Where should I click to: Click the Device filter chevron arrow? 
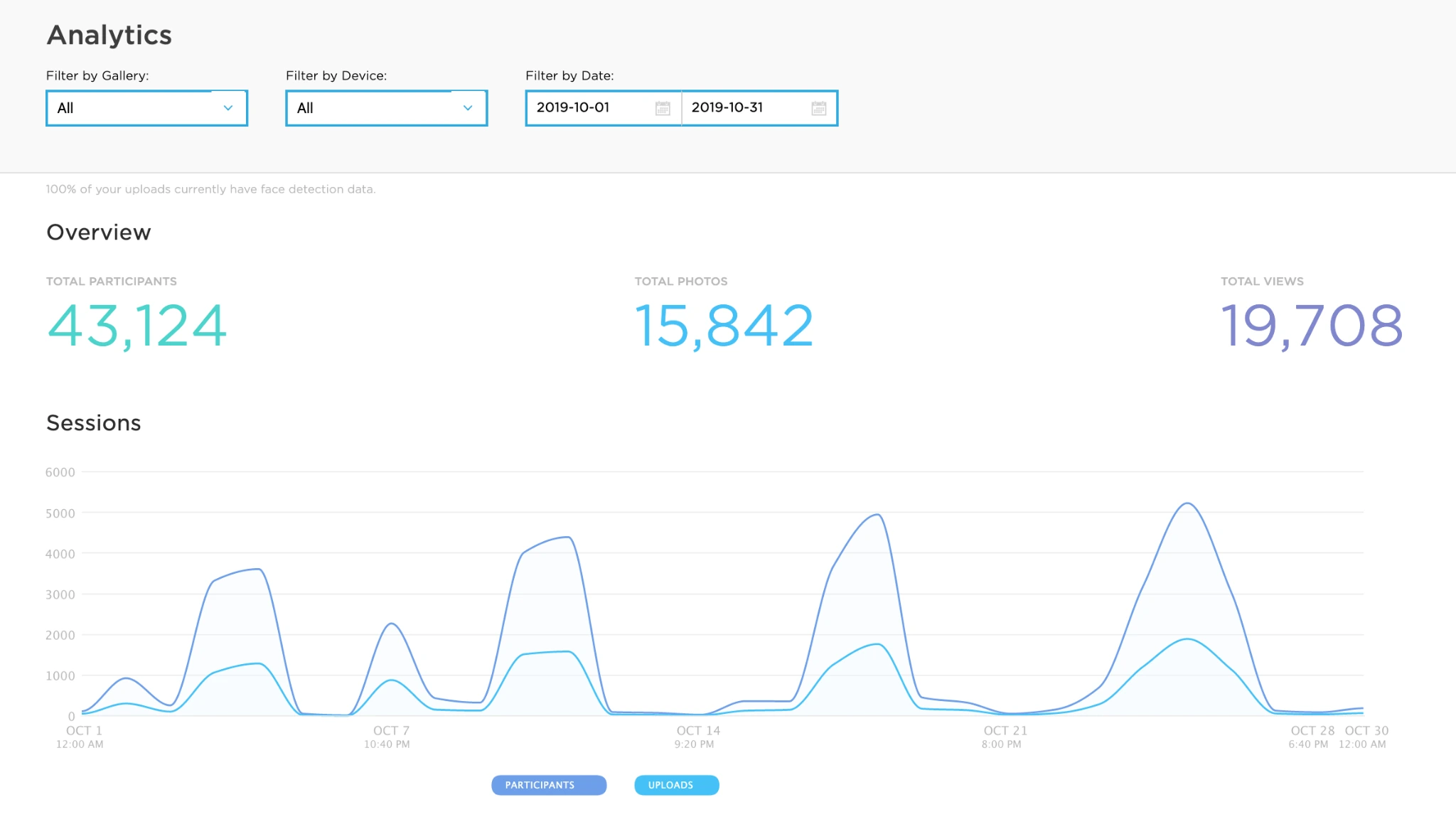(x=468, y=108)
